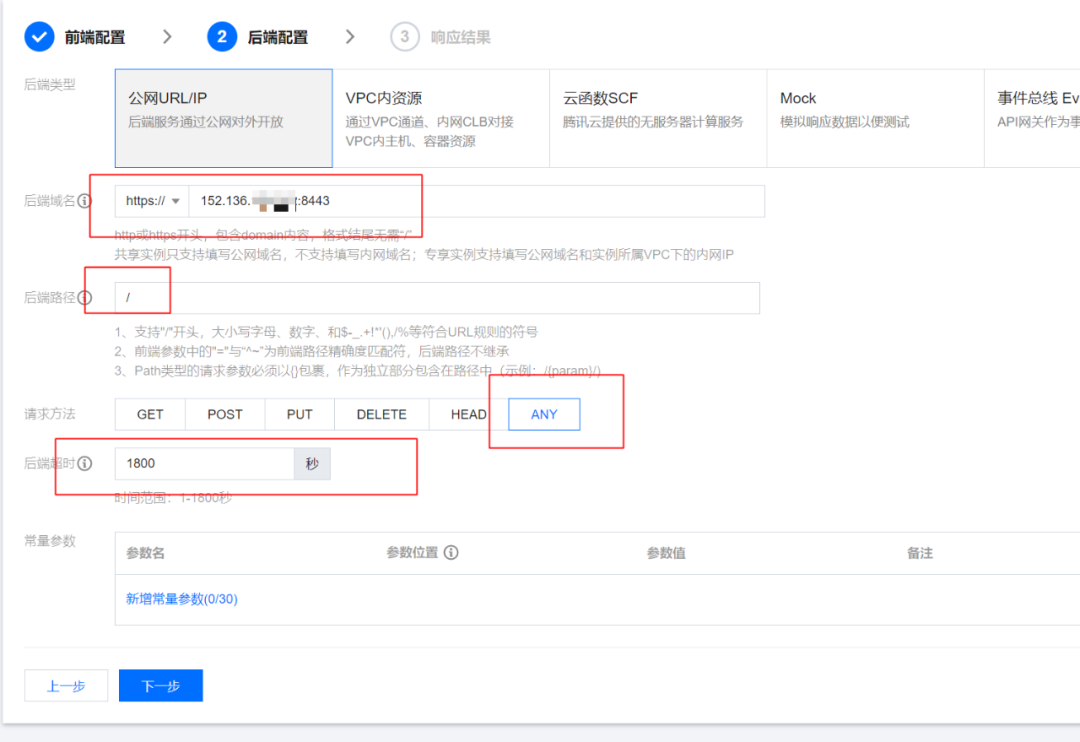This screenshot has height=742, width=1080.
Task: Choose ANY request method
Action: coord(544,414)
